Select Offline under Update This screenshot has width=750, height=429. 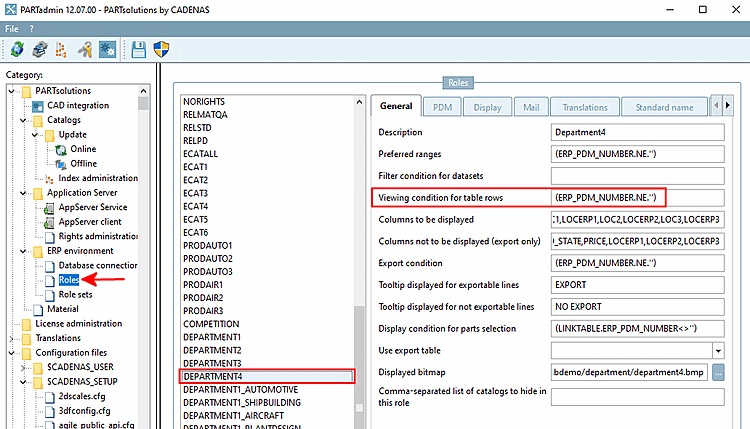tap(84, 164)
